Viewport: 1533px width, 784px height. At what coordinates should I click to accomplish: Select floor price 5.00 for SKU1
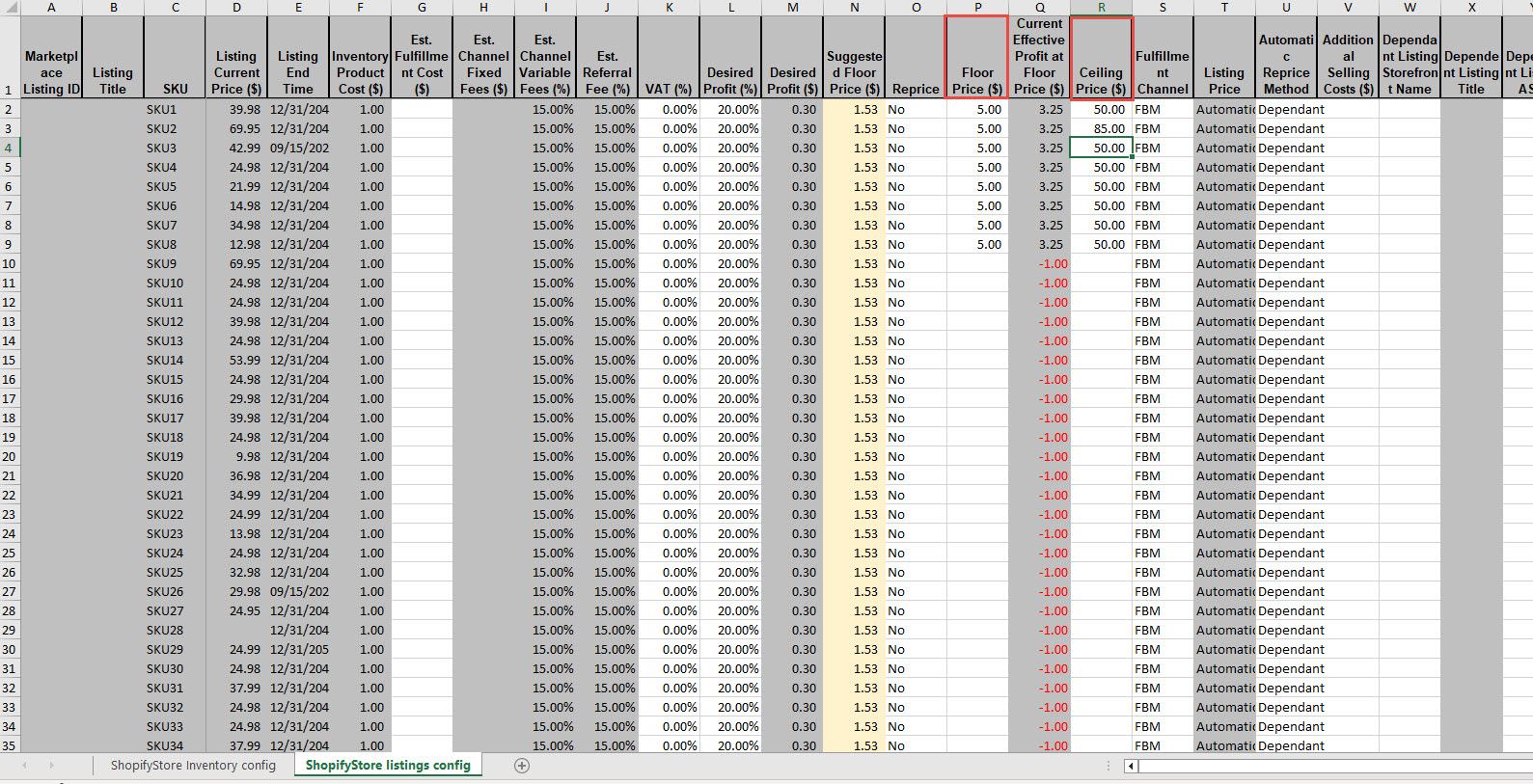click(x=977, y=109)
